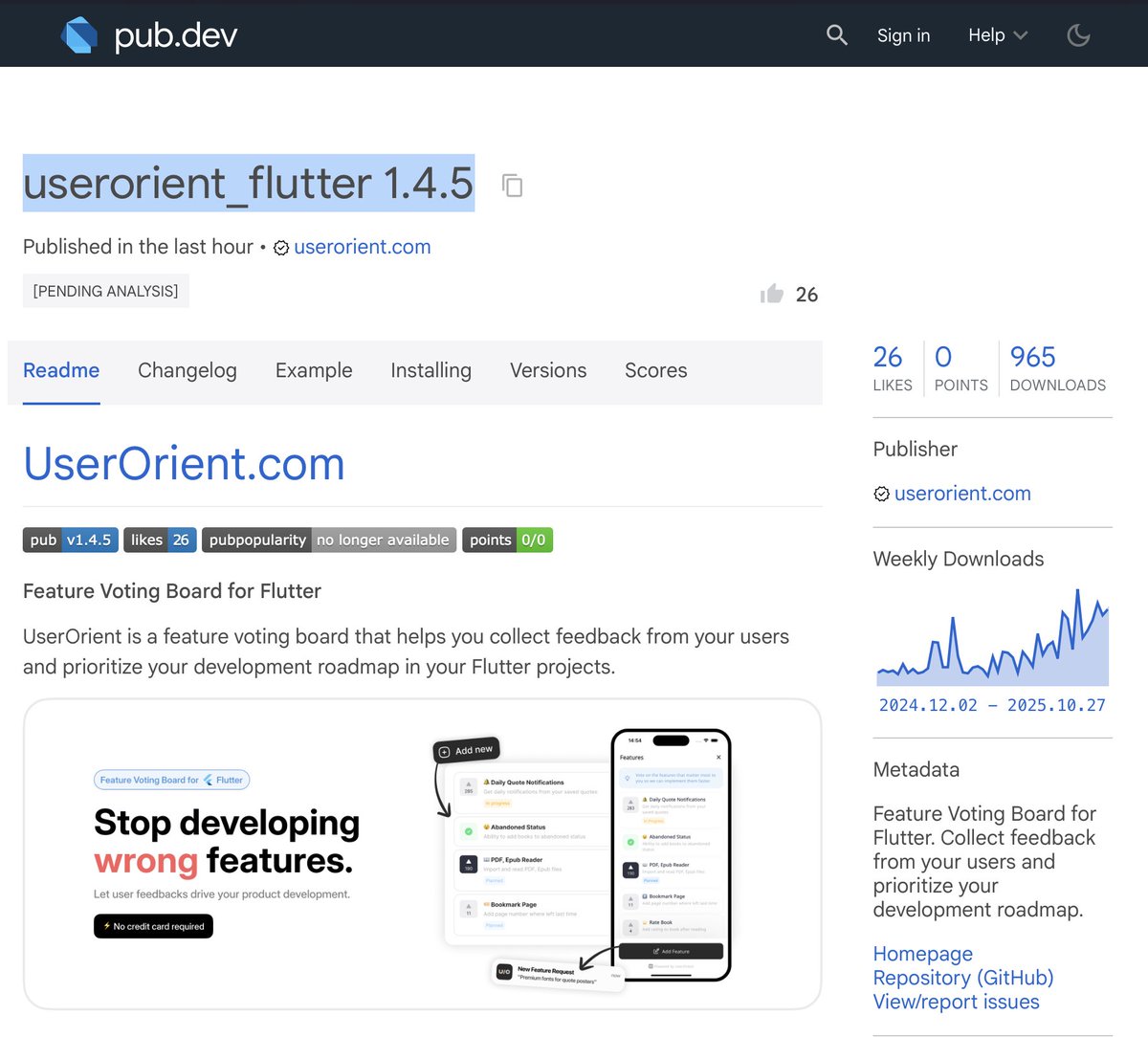The height and width of the screenshot is (1037, 1148).
Task: Toggle dark mode with the moon icon
Action: pyautogui.click(x=1078, y=34)
